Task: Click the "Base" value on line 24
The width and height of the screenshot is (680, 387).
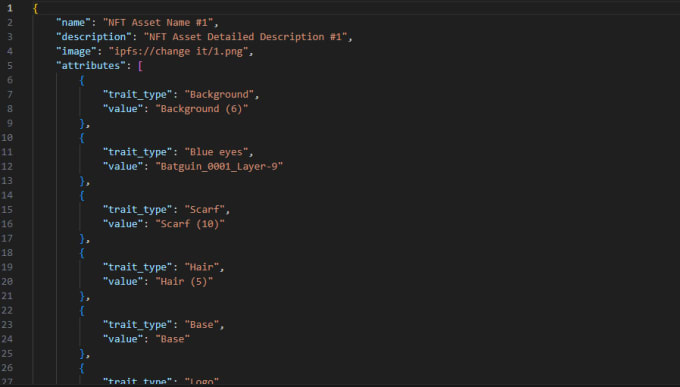Action: [x=172, y=339]
